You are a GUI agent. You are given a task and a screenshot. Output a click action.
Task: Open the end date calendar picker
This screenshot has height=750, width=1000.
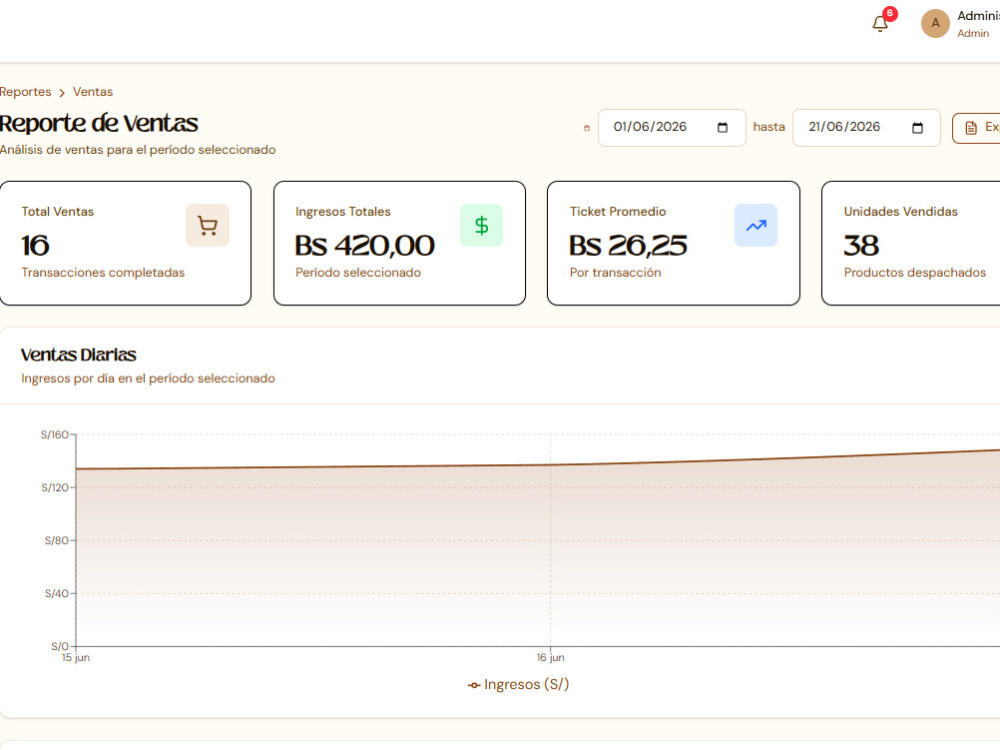pos(917,128)
